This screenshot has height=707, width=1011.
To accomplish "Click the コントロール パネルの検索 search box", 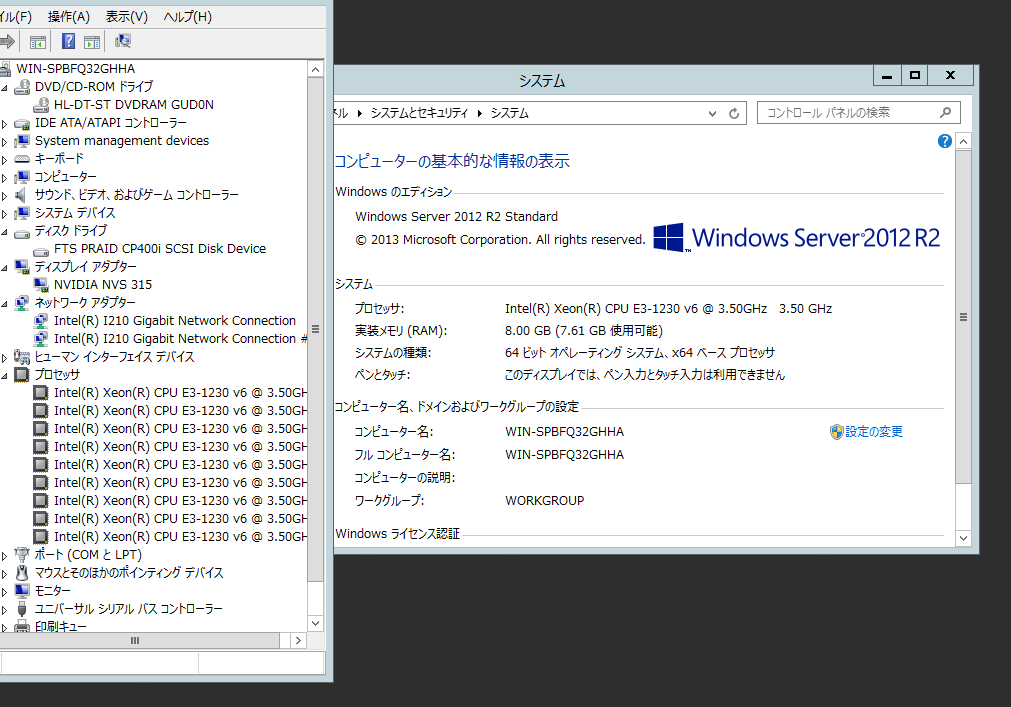I will (859, 113).
